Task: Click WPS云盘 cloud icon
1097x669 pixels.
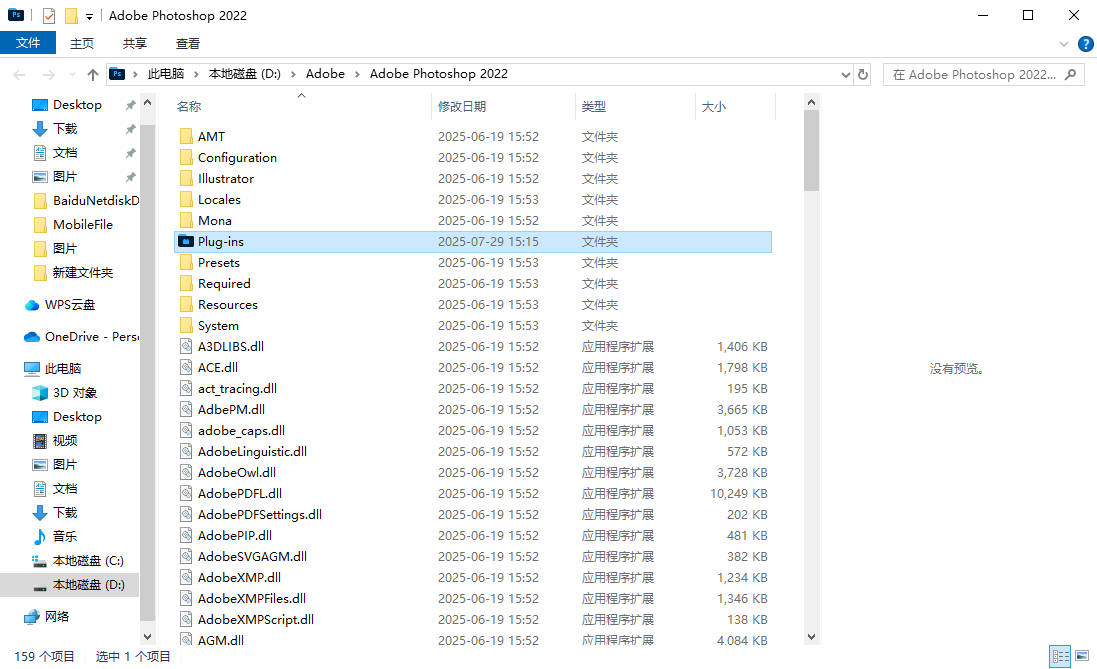Action: pyautogui.click(x=31, y=305)
